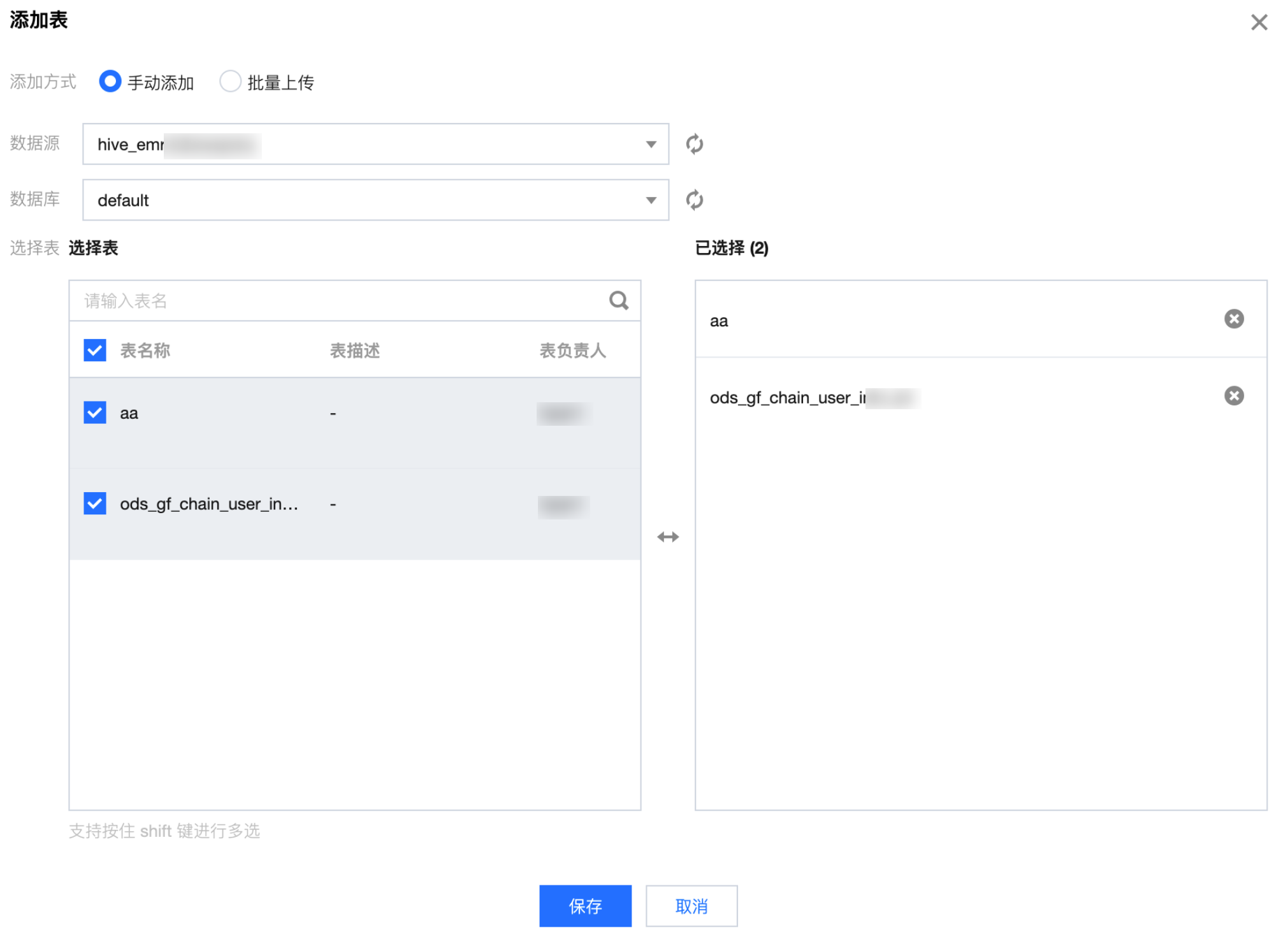Uncheck the aa table checkbox
The height and width of the screenshot is (937, 1288).
pyautogui.click(x=95, y=412)
